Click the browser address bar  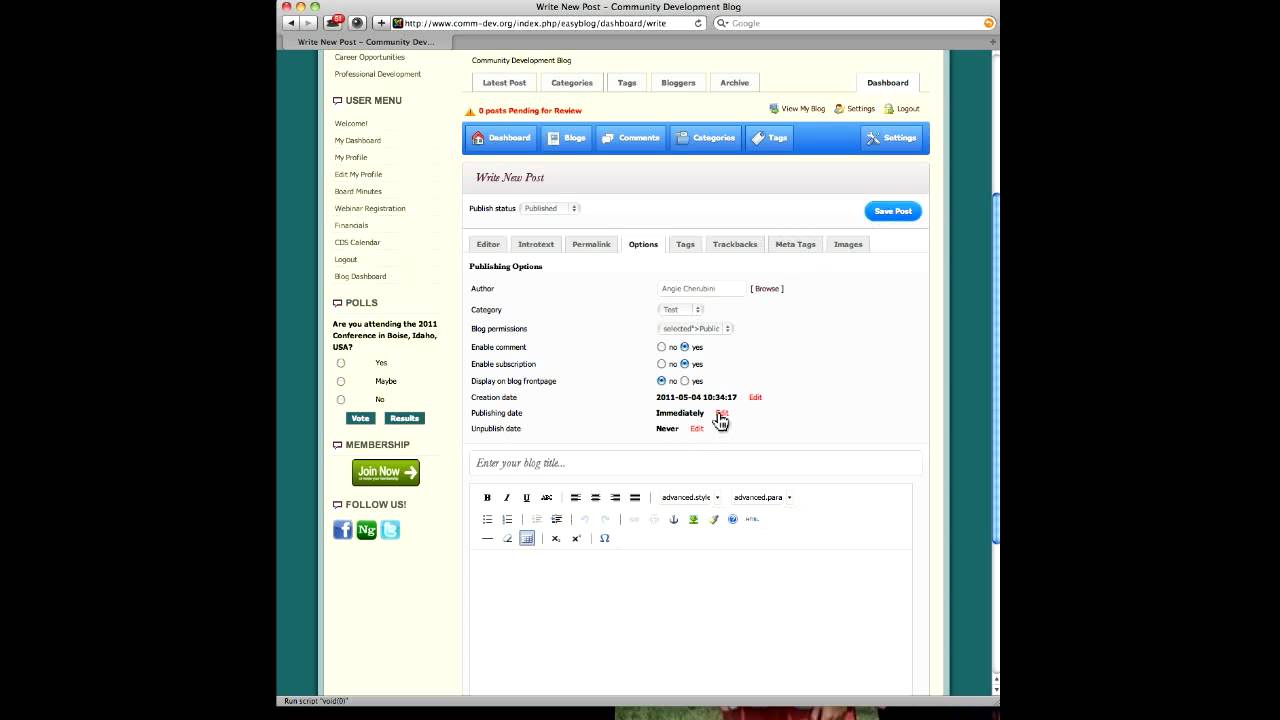[547, 23]
